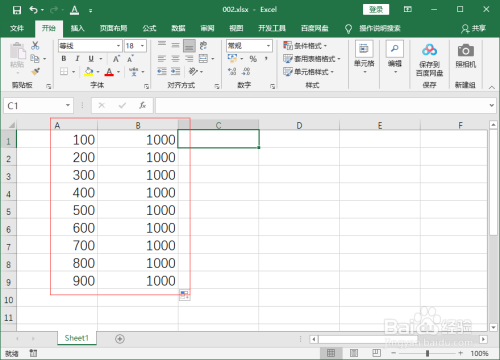Open the number format dropdown

pos(268,46)
